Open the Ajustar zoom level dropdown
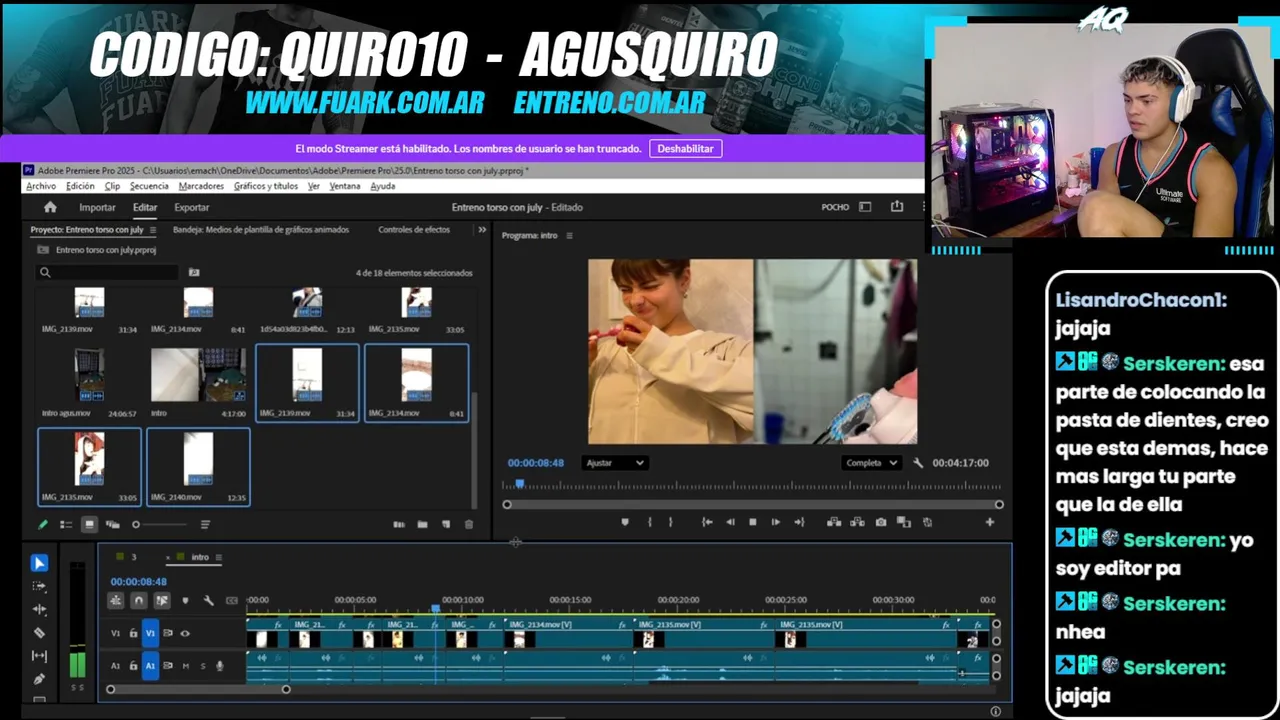Screen dimensions: 1280x720 click(x=615, y=463)
